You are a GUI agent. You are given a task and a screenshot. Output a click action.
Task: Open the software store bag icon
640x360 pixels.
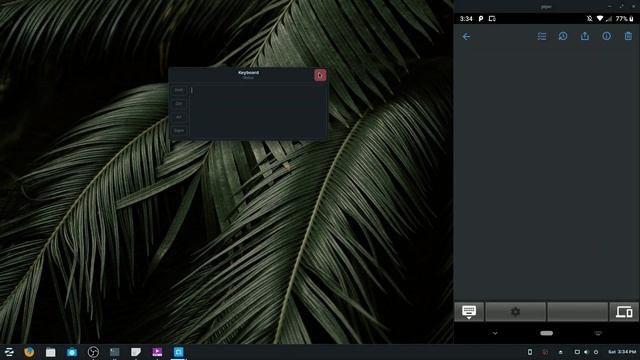(x=72, y=352)
